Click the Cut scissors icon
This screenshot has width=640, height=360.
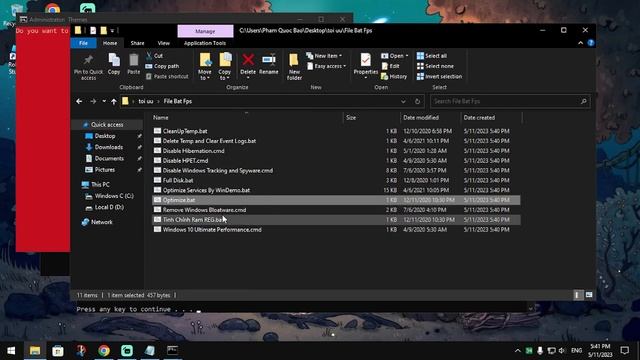149,56
